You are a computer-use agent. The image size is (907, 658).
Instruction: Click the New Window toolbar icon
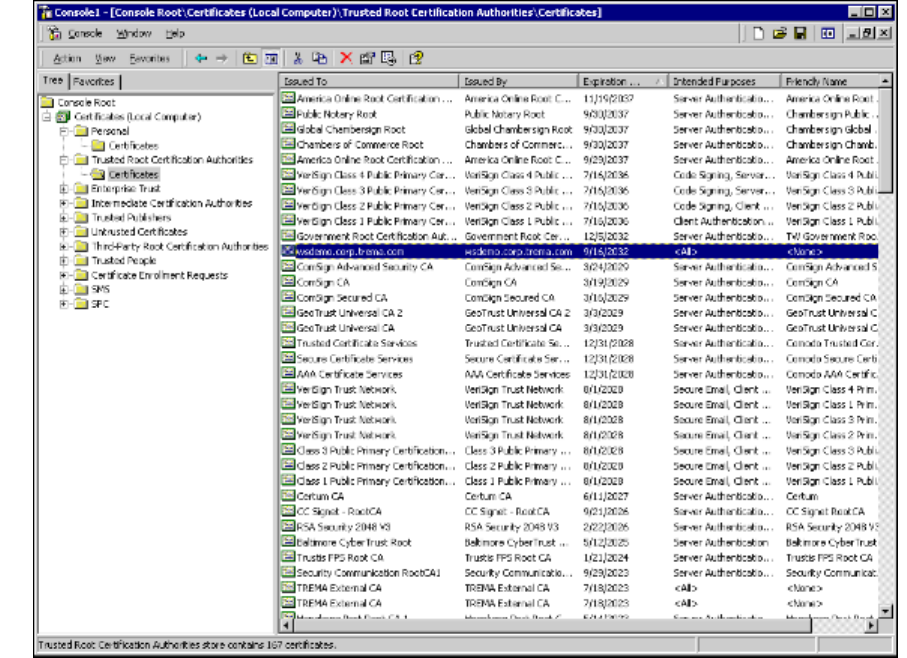[828, 34]
